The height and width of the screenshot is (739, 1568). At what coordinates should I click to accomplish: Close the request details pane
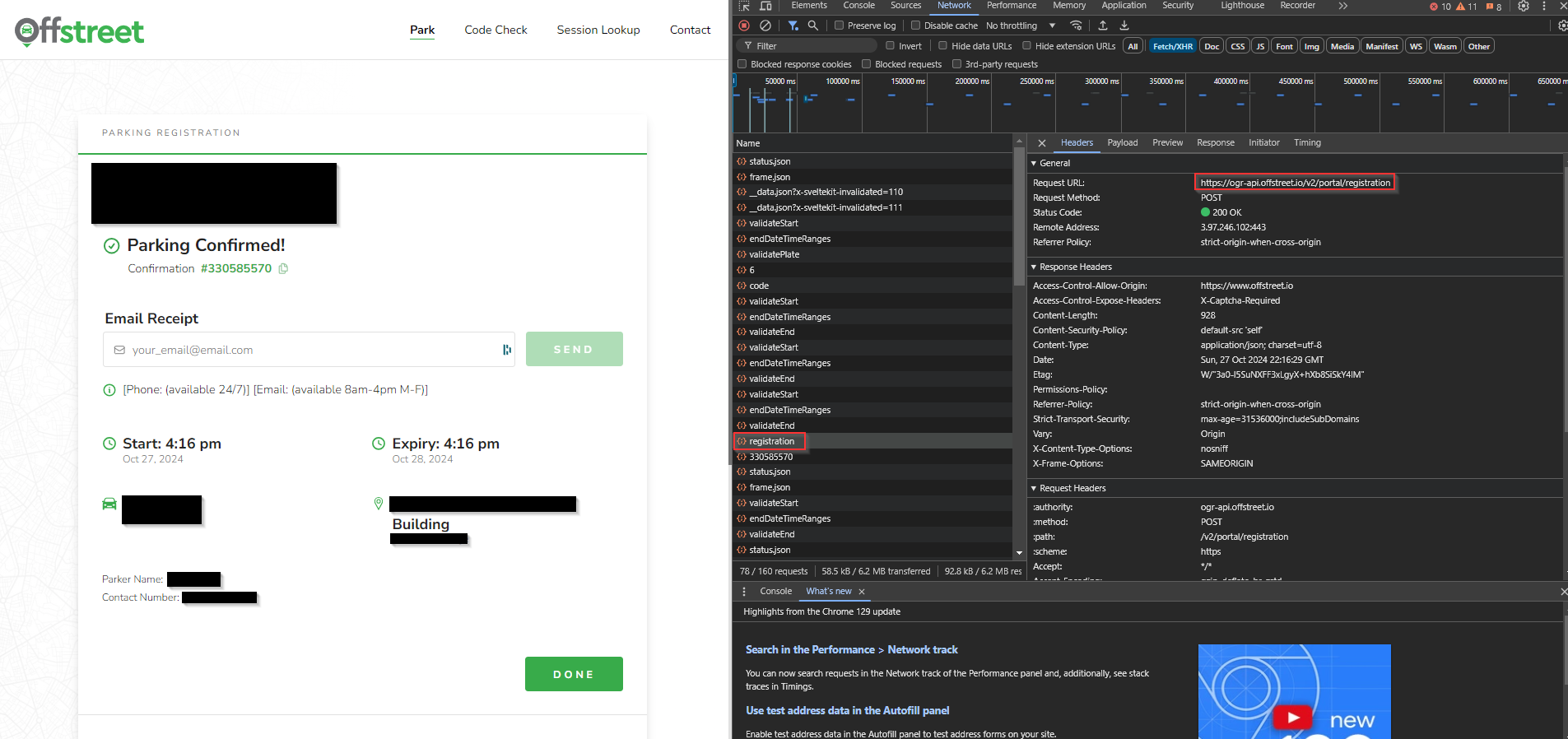point(1042,143)
